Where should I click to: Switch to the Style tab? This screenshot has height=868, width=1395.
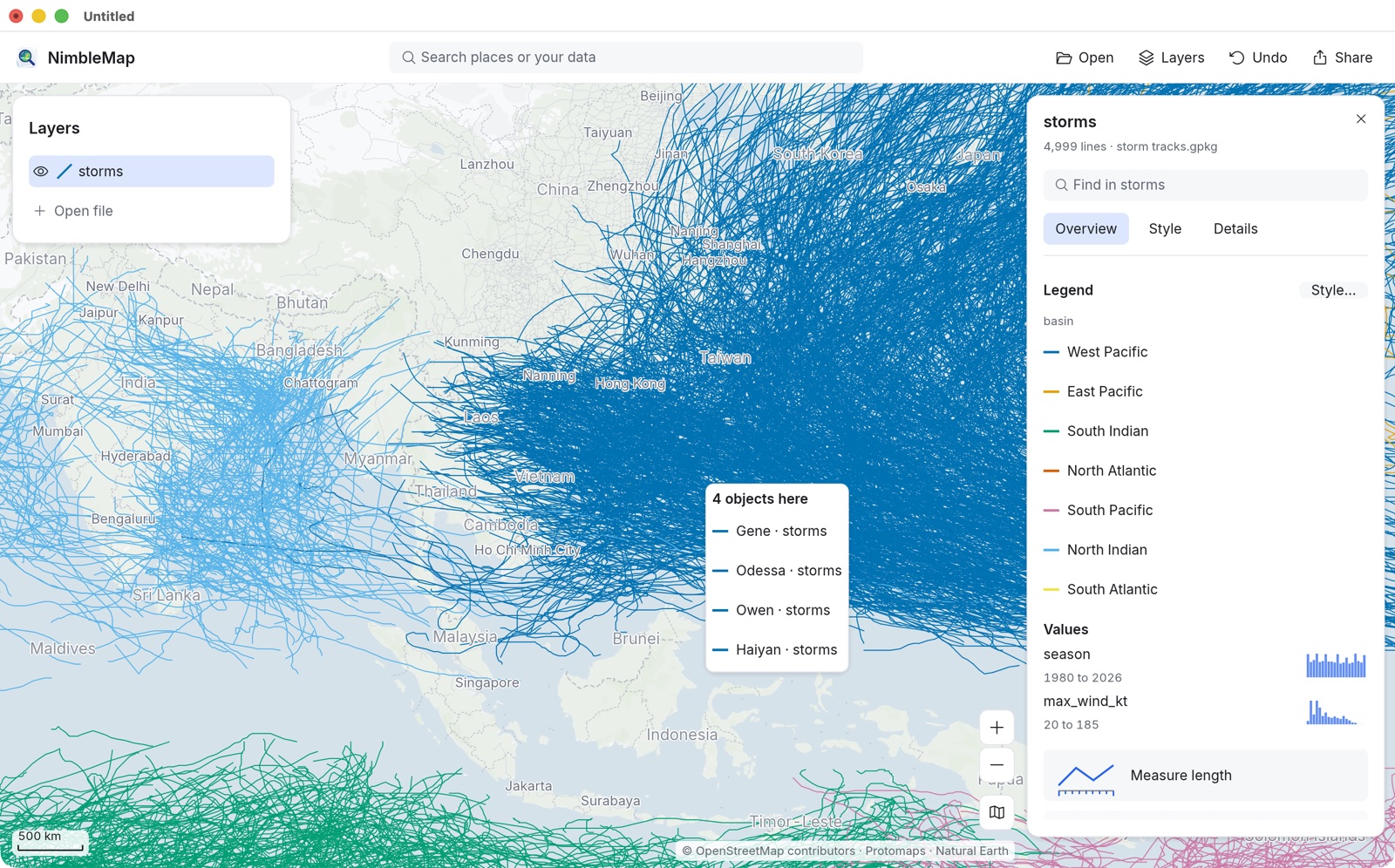tap(1165, 229)
